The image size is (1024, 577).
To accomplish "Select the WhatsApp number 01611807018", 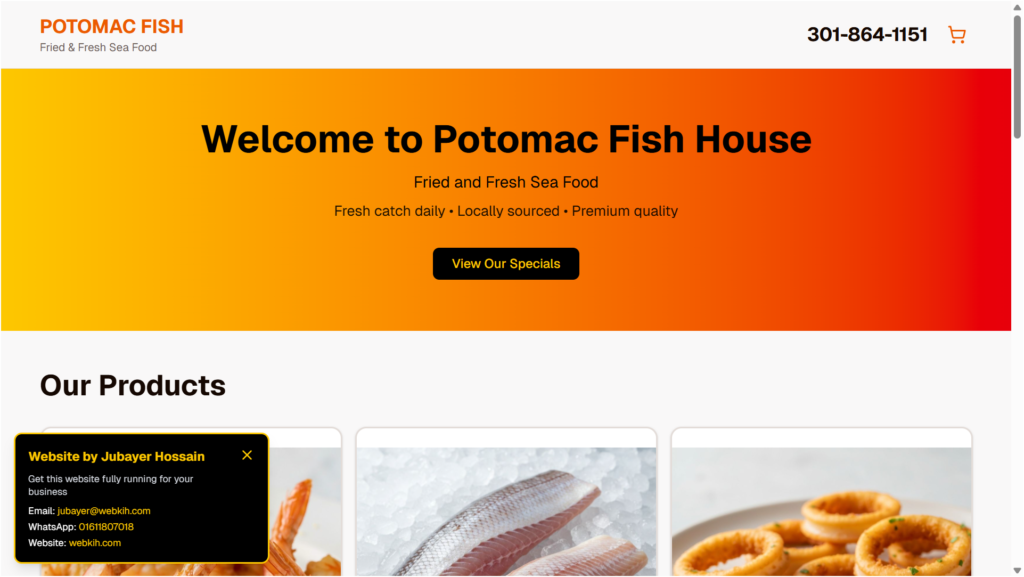I will [106, 527].
